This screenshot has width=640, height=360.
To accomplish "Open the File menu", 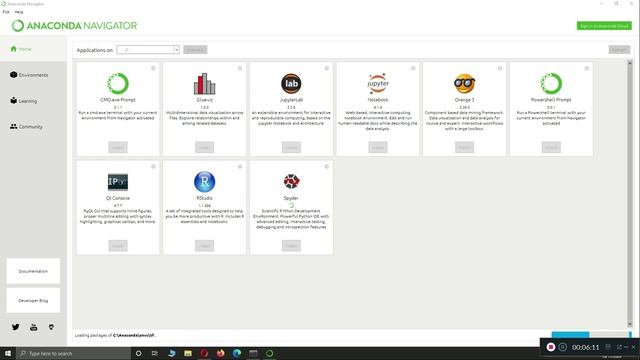I will point(6,12).
